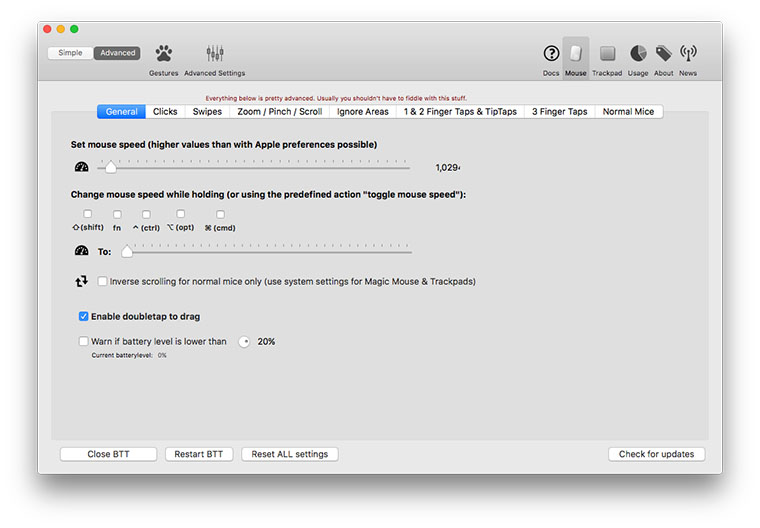Open the Ignore Areas tab
The width and height of the screenshot is (760, 528).
coord(363,112)
